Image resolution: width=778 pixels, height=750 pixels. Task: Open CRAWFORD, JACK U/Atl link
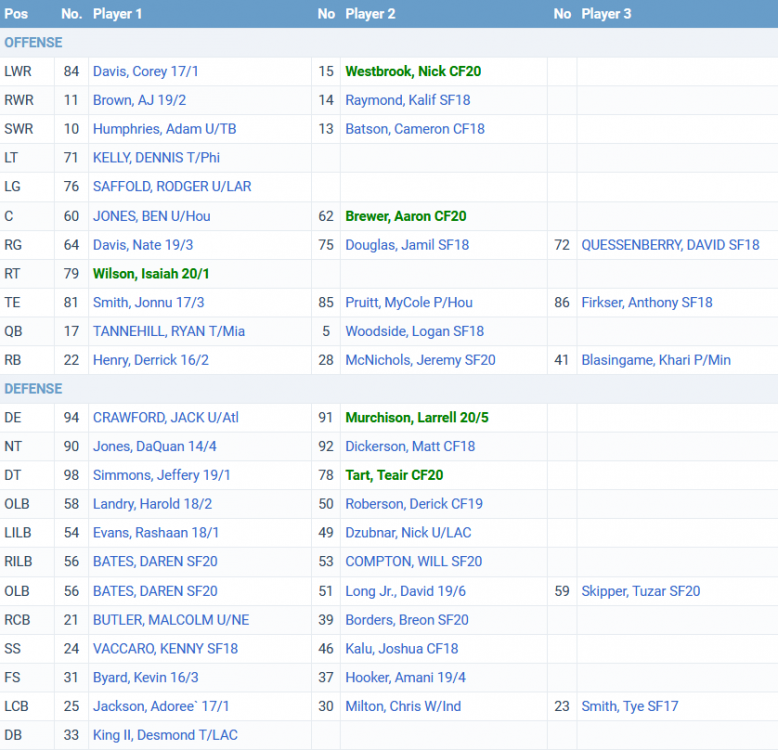(x=166, y=418)
